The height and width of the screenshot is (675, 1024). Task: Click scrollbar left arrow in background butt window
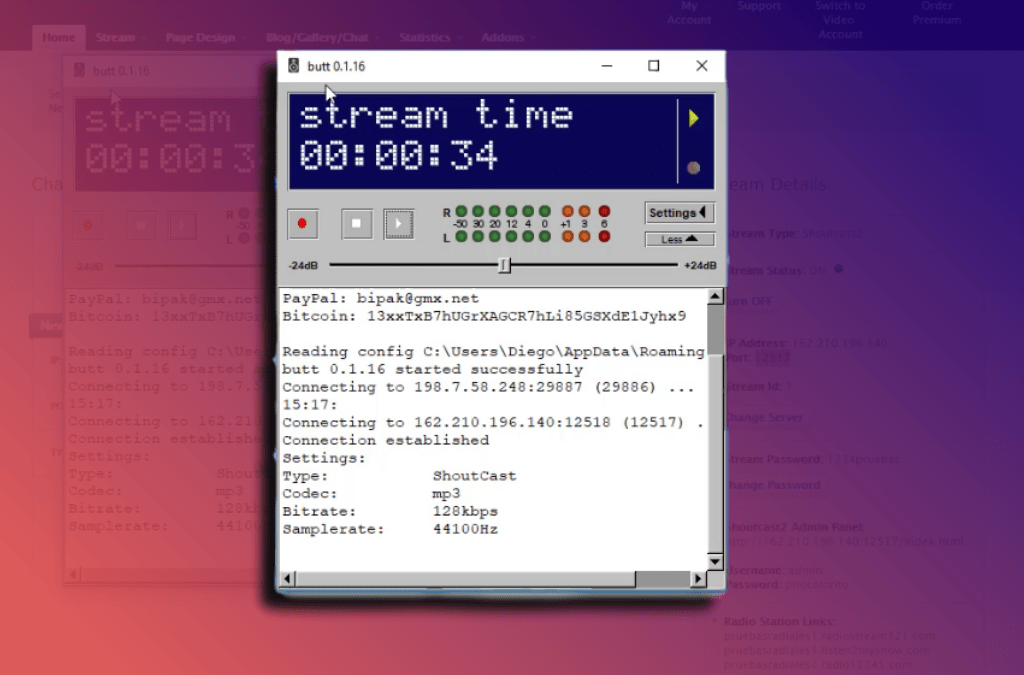pos(73,574)
